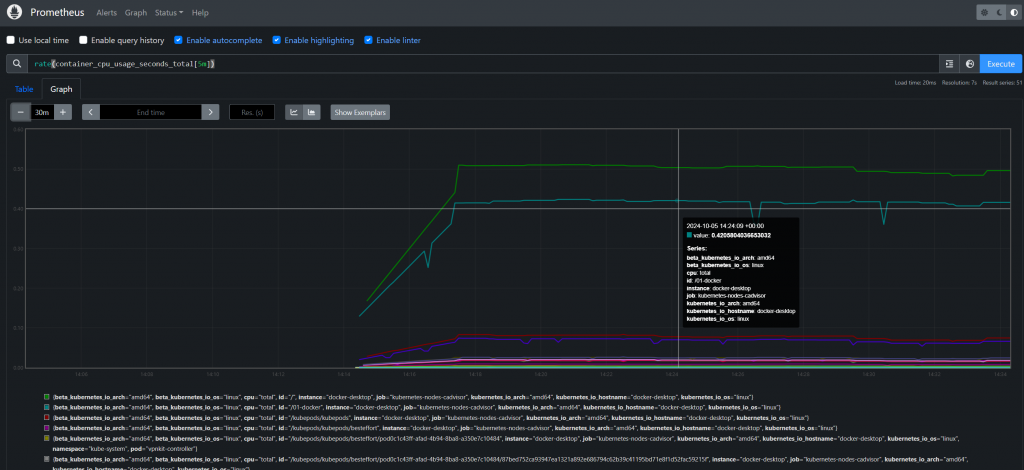Click the Res. (s) resolution field

pos(252,112)
